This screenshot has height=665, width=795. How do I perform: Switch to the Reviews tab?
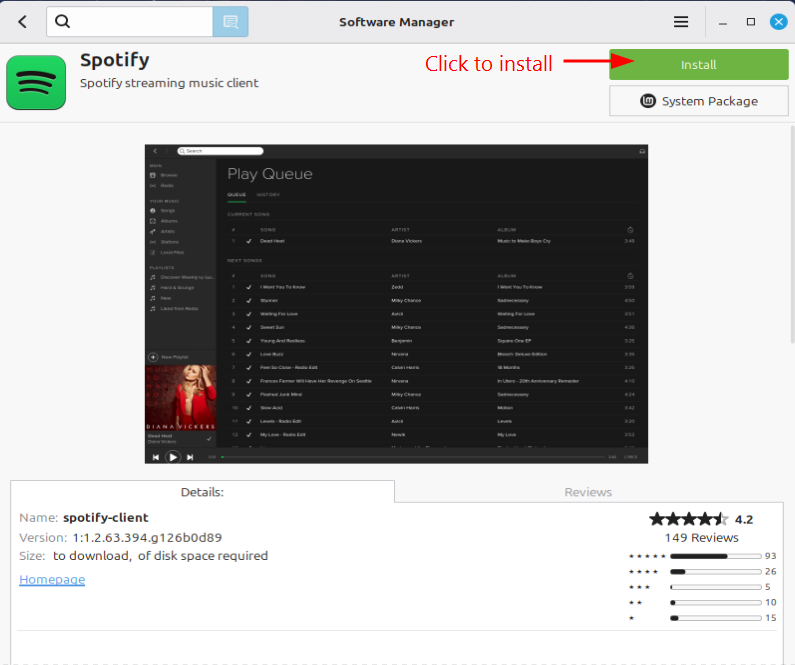pyautogui.click(x=588, y=492)
